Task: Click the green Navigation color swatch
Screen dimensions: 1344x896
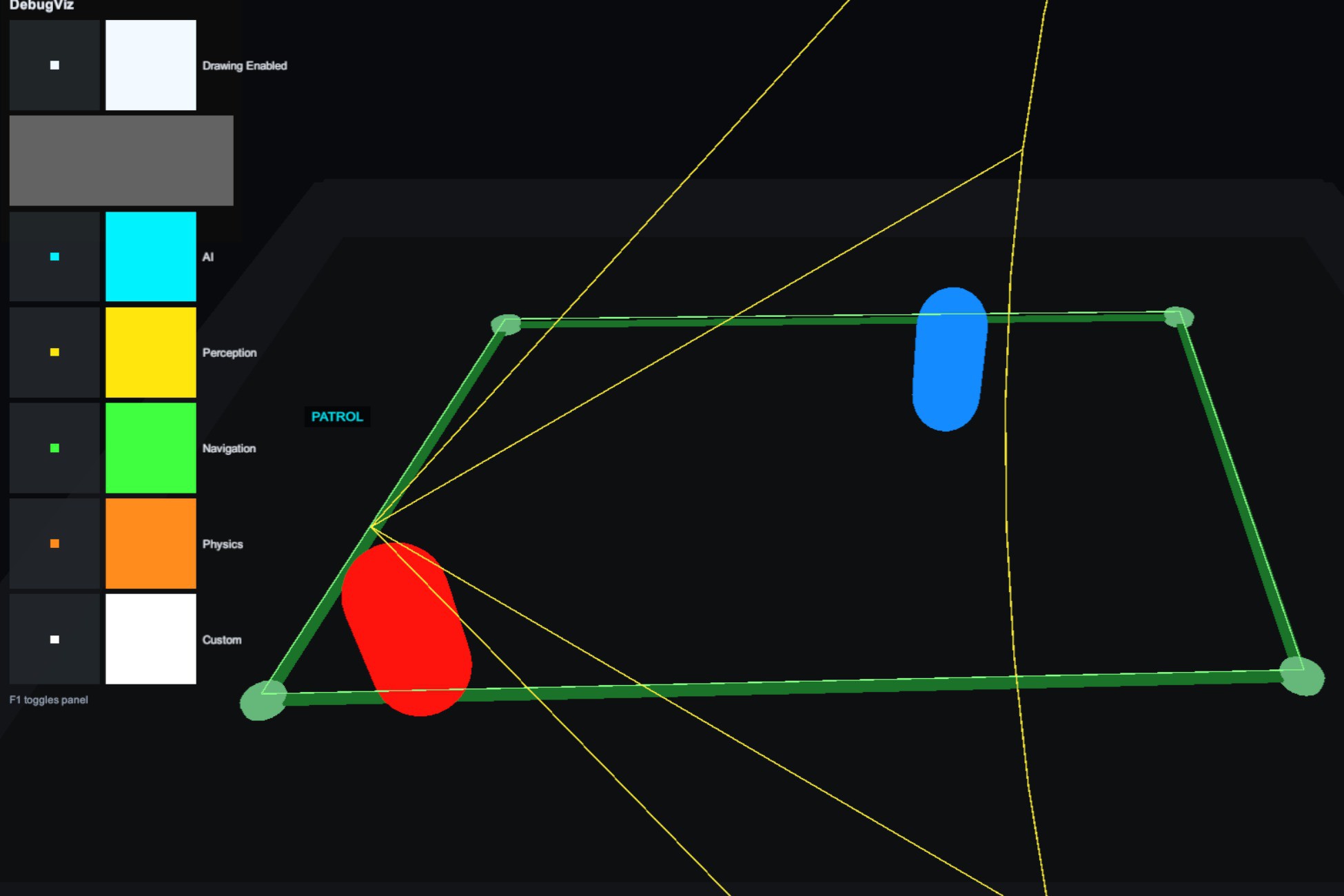Action: (151, 448)
